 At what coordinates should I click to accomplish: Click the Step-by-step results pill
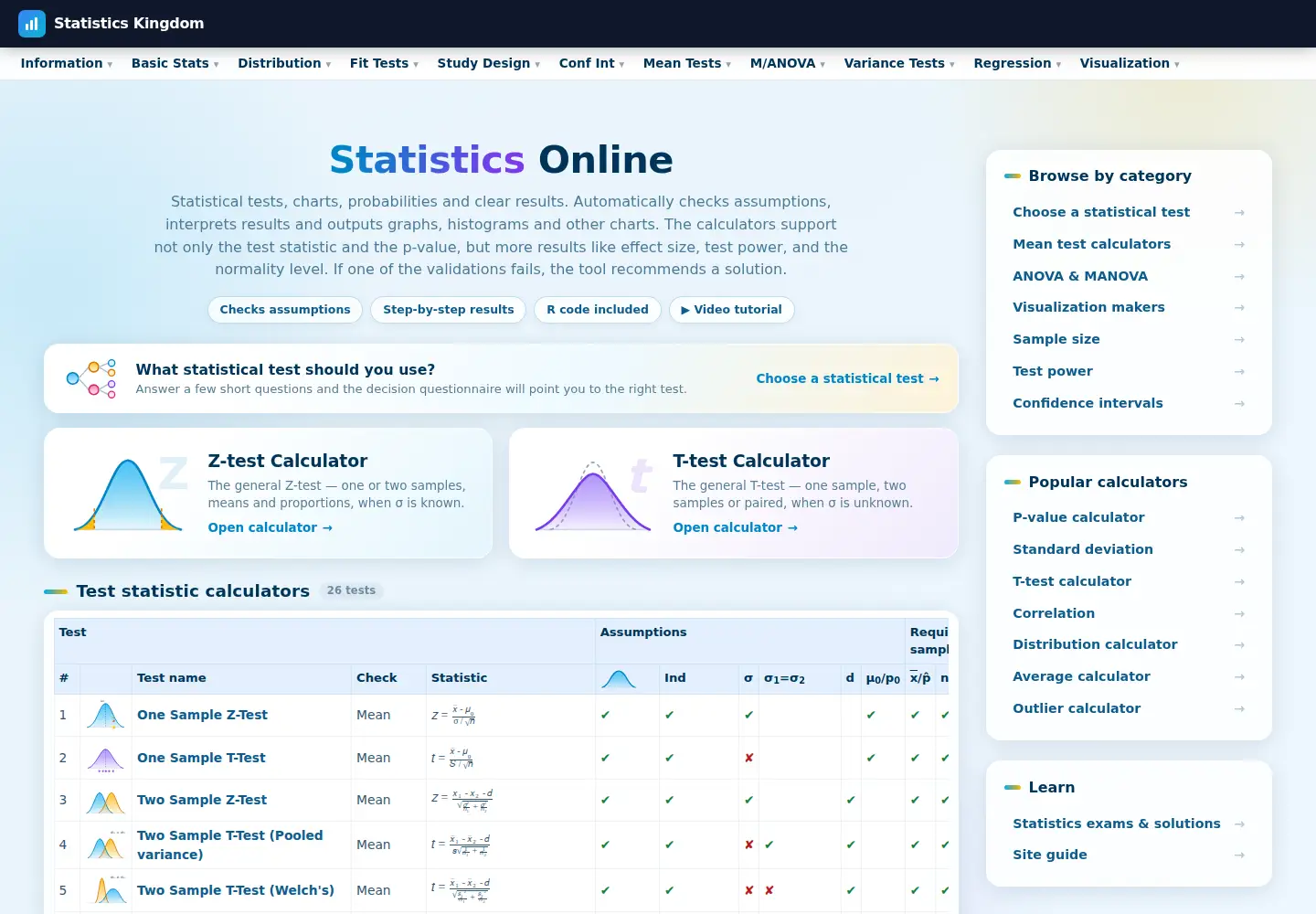coord(449,310)
